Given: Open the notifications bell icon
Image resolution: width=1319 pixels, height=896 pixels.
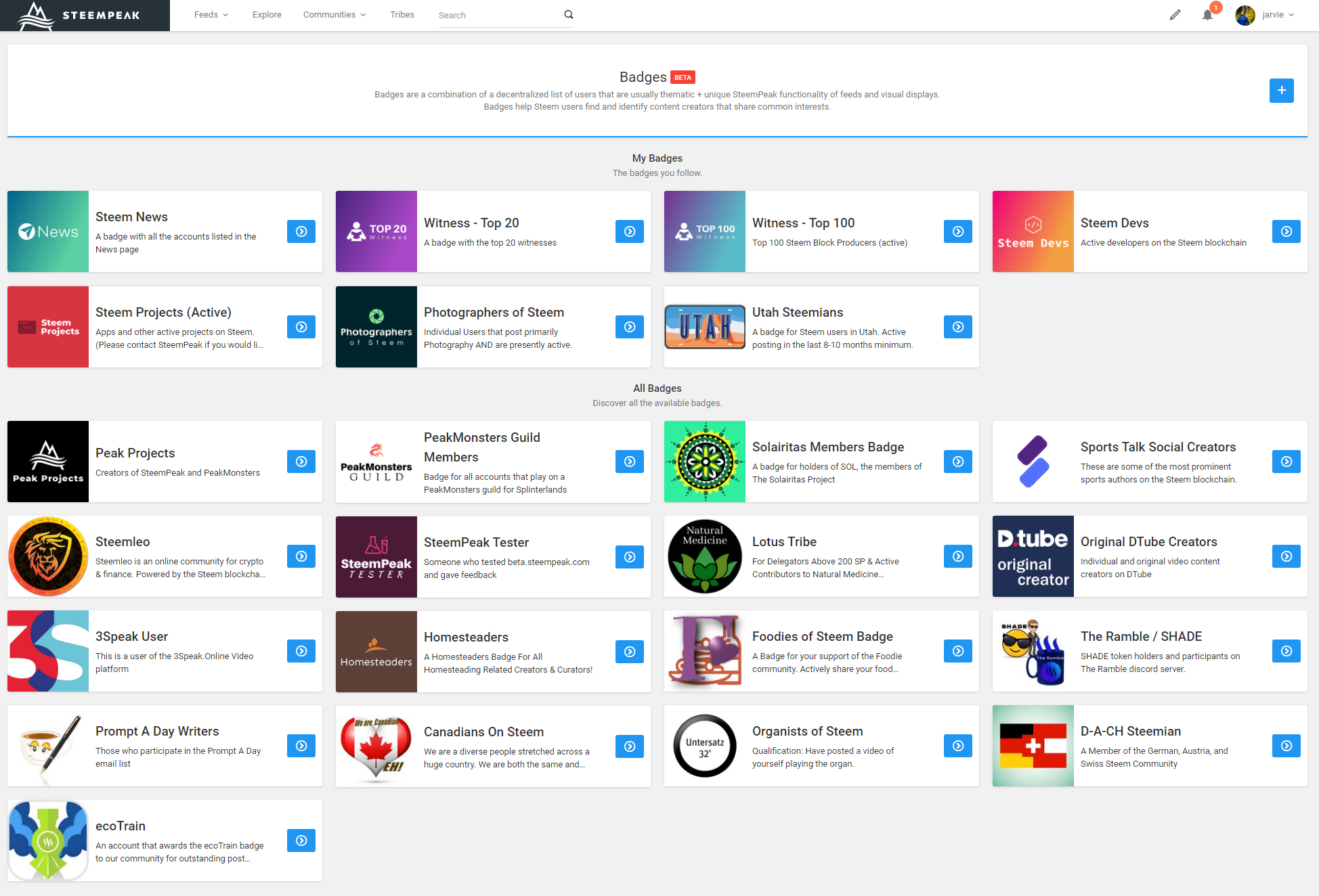Looking at the screenshot, I should point(1207,15).
